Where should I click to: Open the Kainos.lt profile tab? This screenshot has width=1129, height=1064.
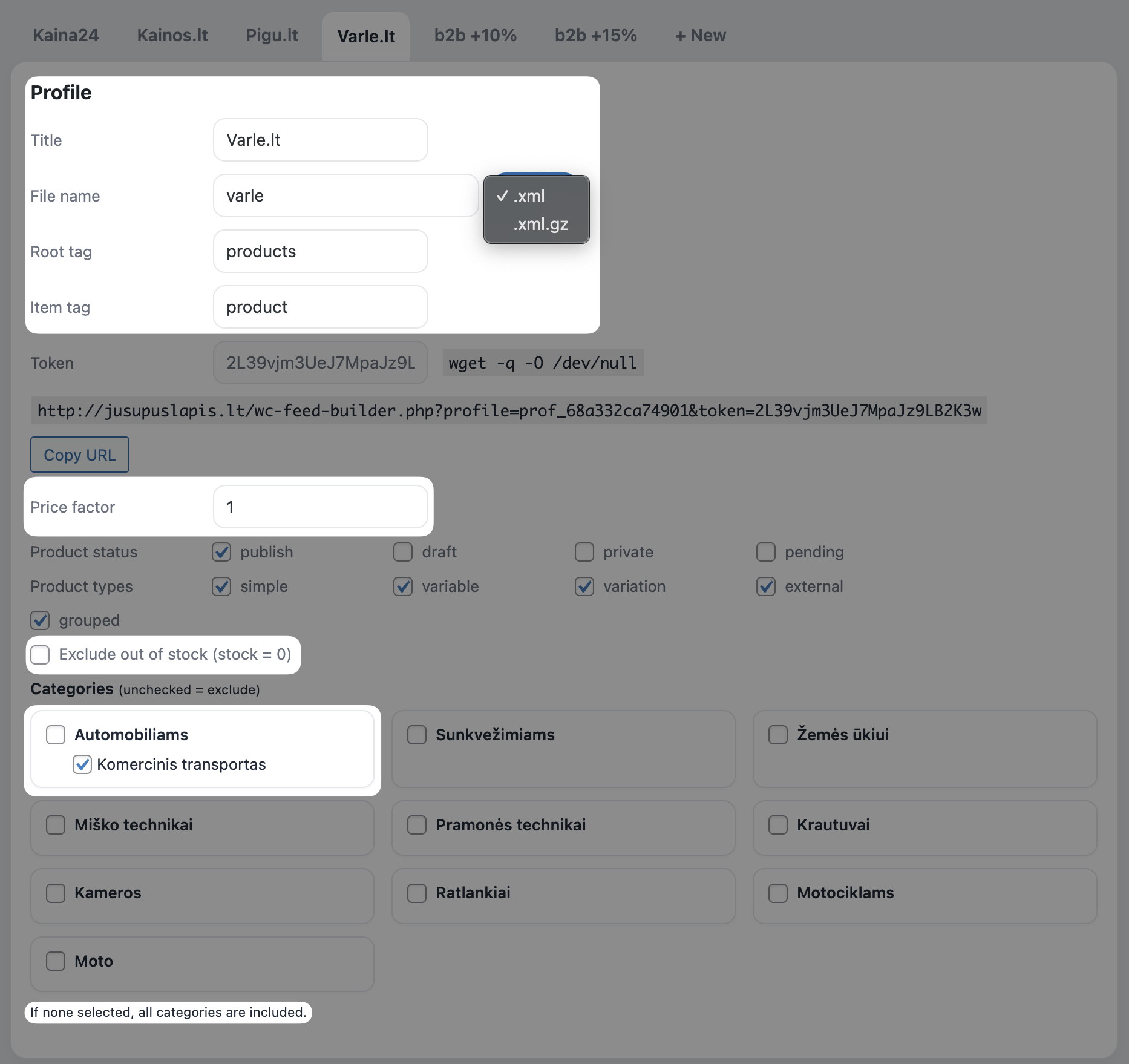[172, 36]
